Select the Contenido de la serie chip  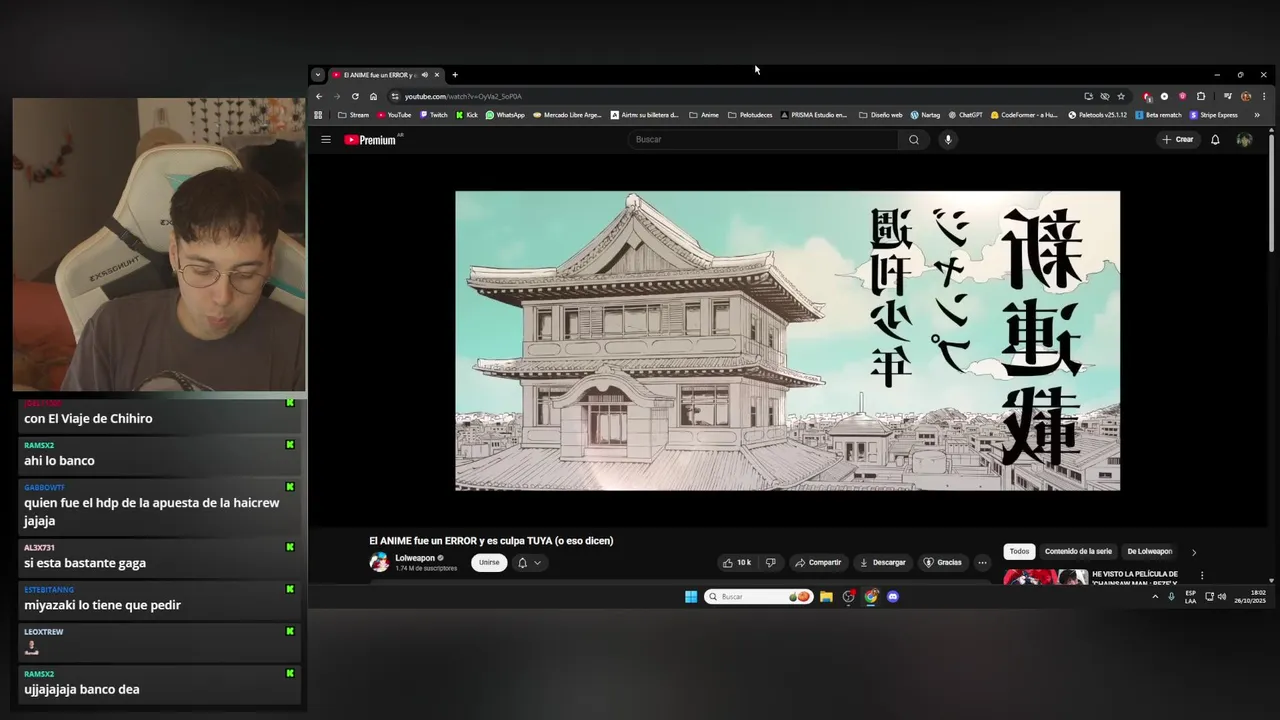point(1078,552)
